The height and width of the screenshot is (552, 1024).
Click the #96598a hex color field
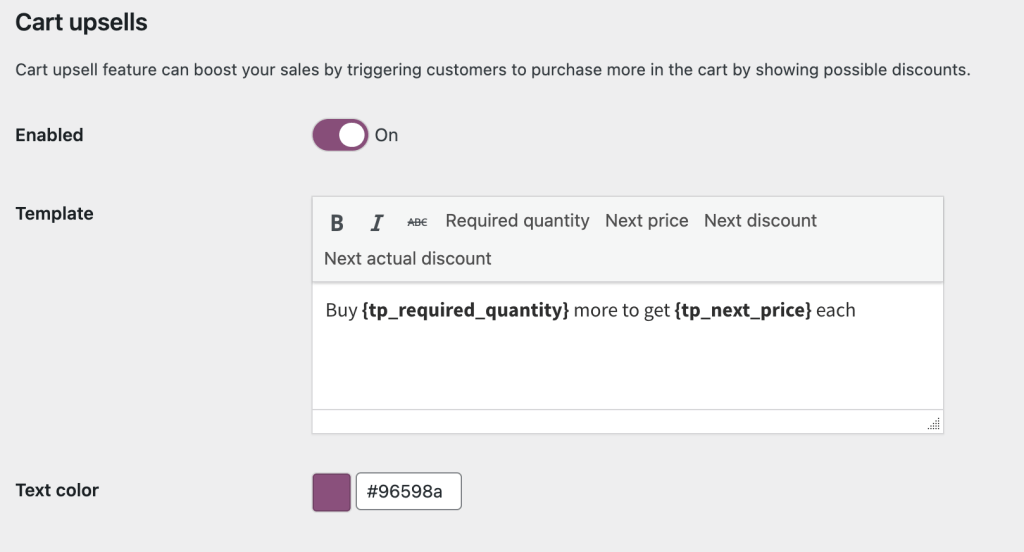point(408,492)
